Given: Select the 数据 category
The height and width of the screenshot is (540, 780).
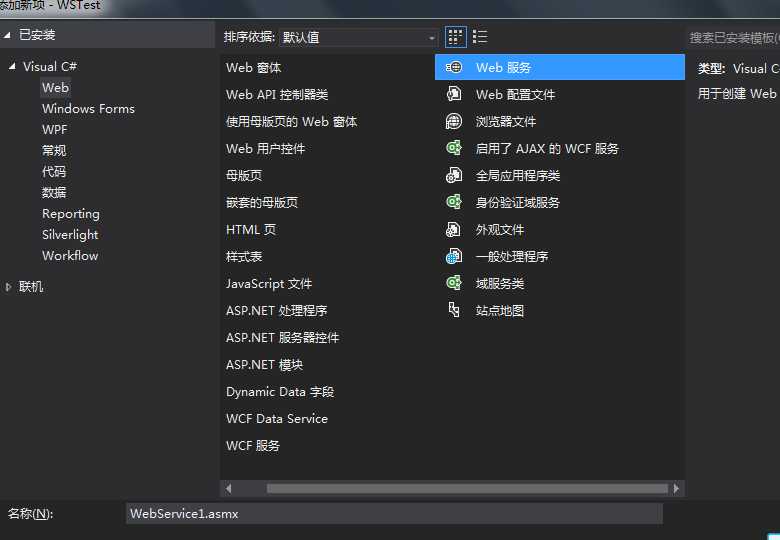Looking at the screenshot, I should [54, 192].
